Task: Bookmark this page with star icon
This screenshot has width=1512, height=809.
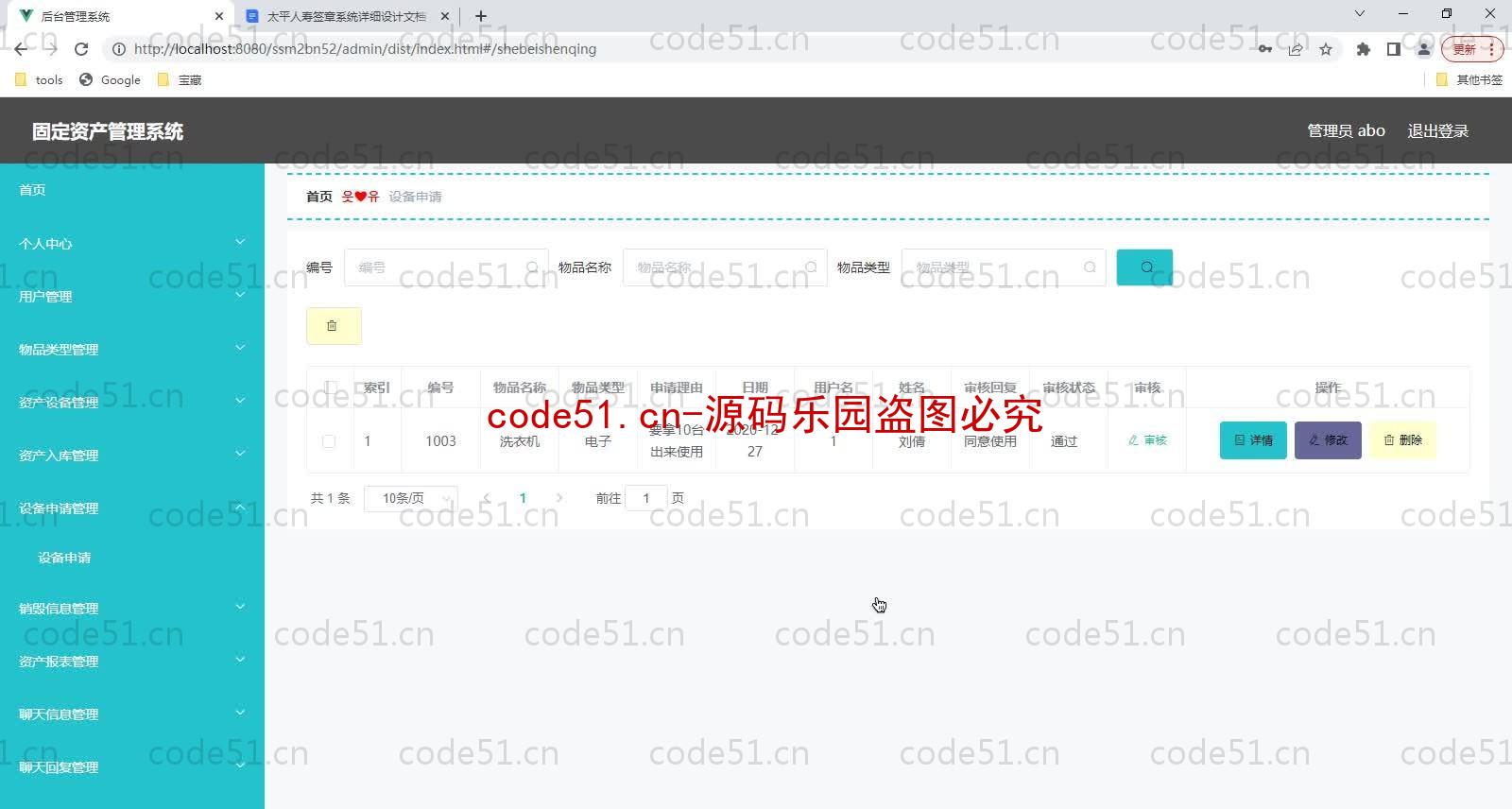Action: click(1326, 49)
